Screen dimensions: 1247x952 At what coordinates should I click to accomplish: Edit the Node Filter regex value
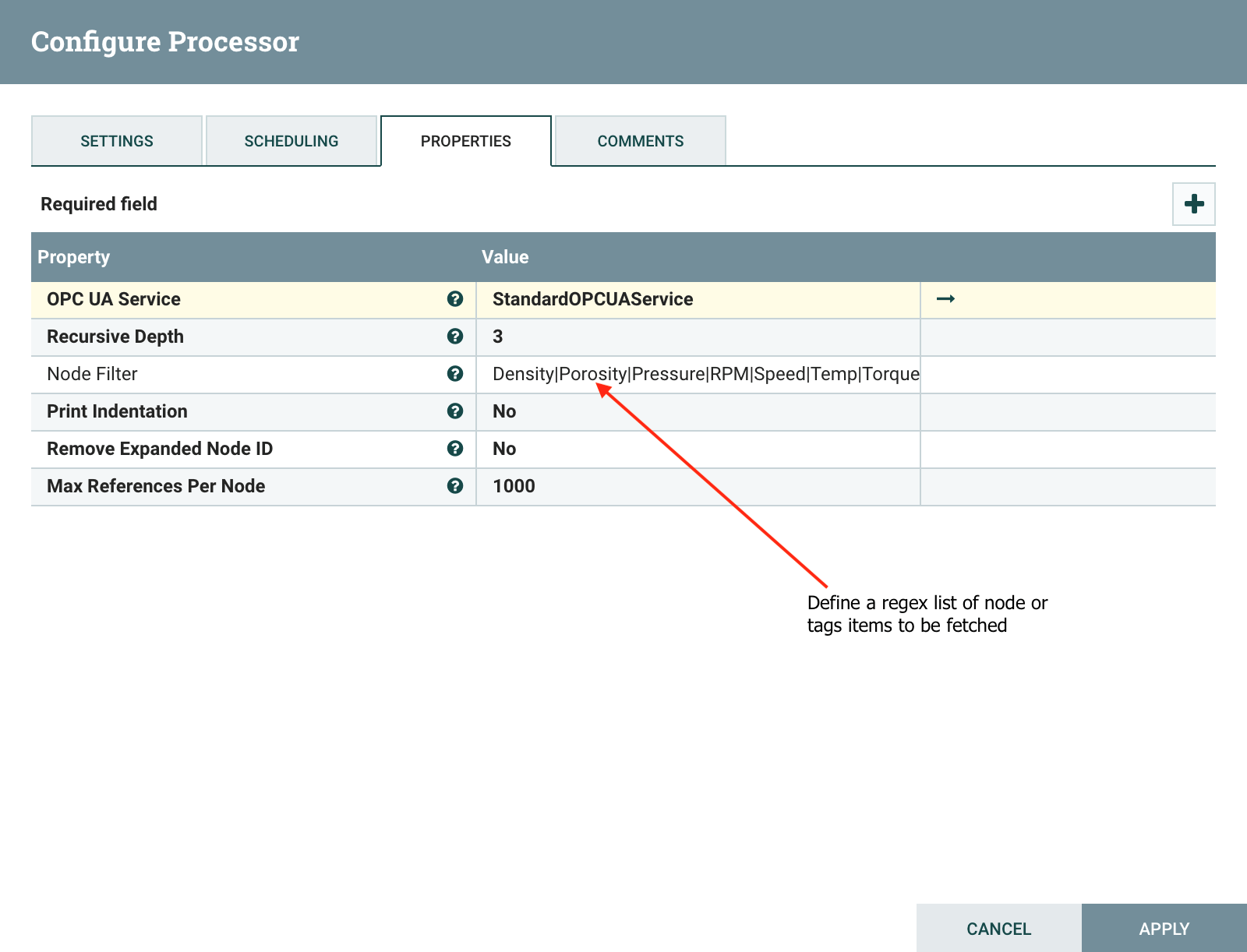698,374
